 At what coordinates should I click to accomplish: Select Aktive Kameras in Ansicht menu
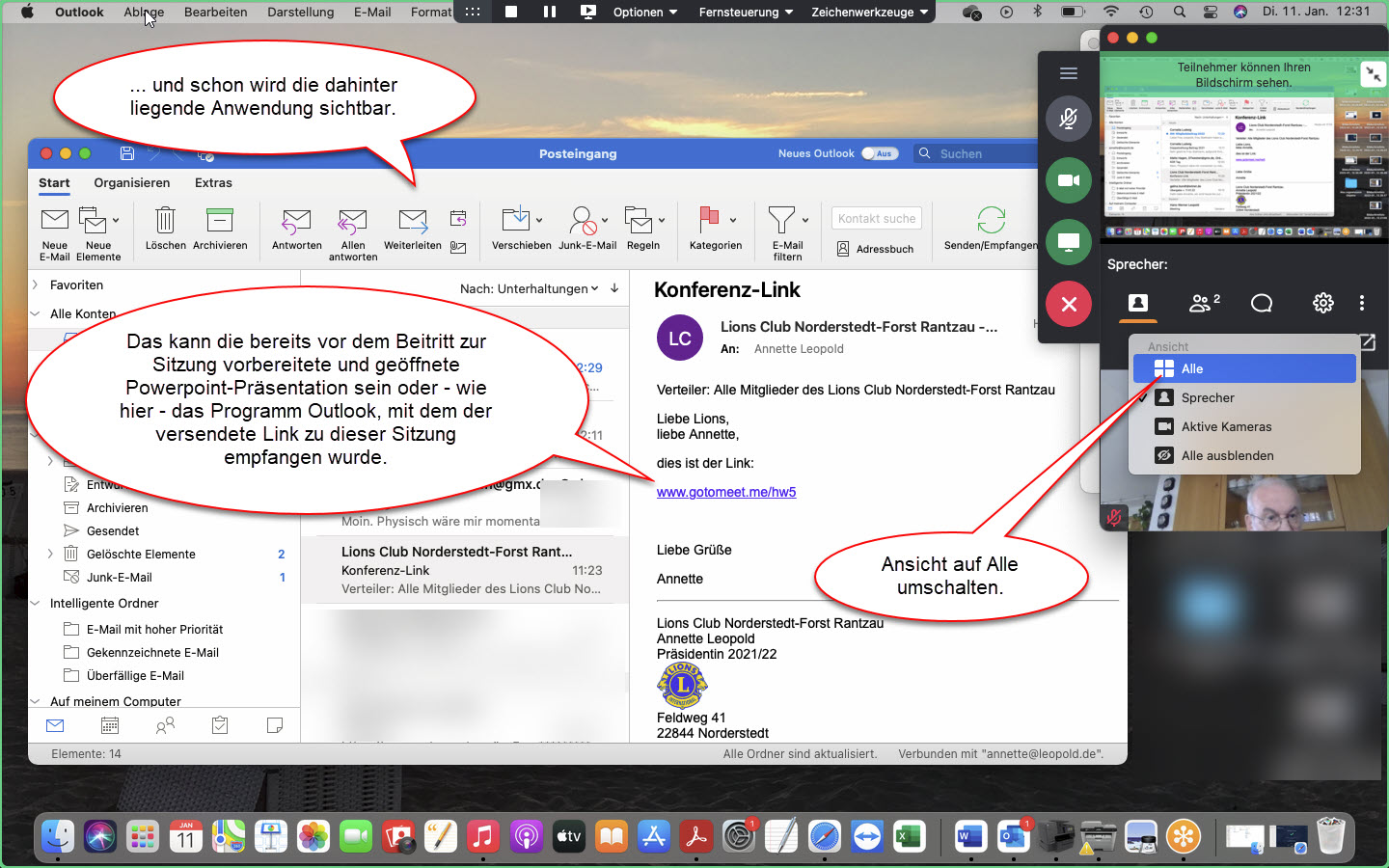click(1244, 426)
